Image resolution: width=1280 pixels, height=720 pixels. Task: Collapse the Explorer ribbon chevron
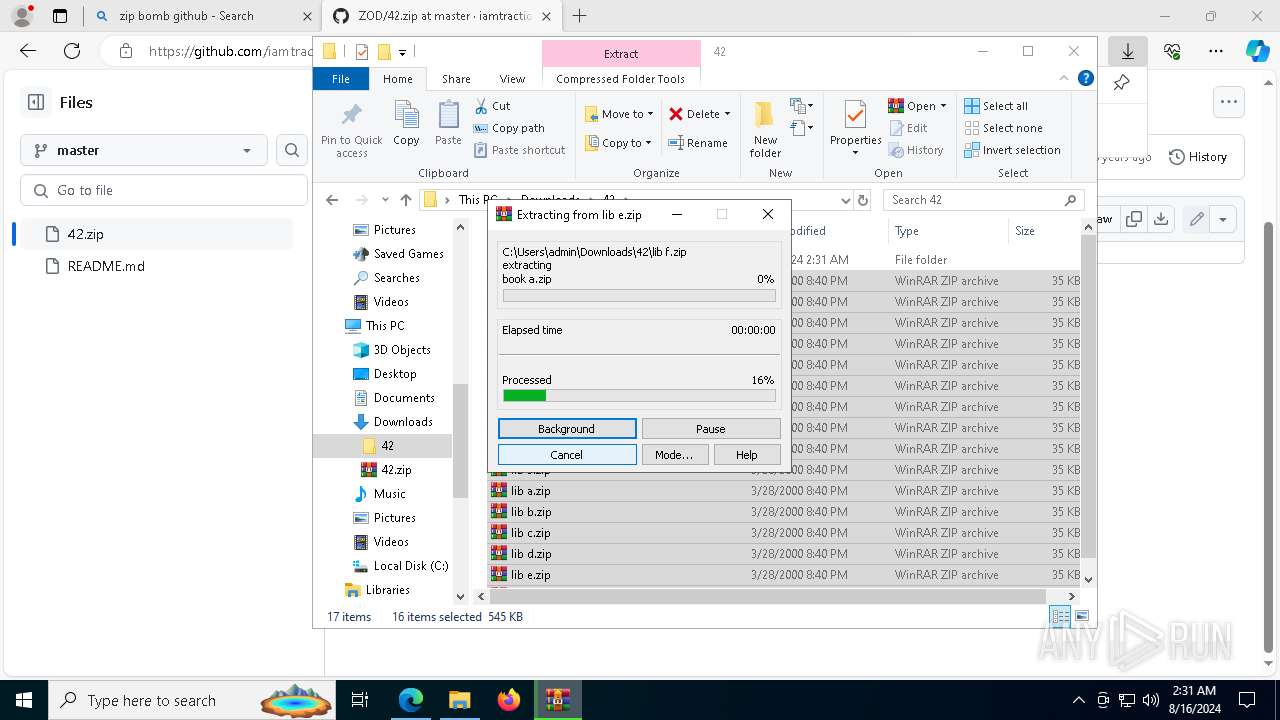click(1065, 78)
